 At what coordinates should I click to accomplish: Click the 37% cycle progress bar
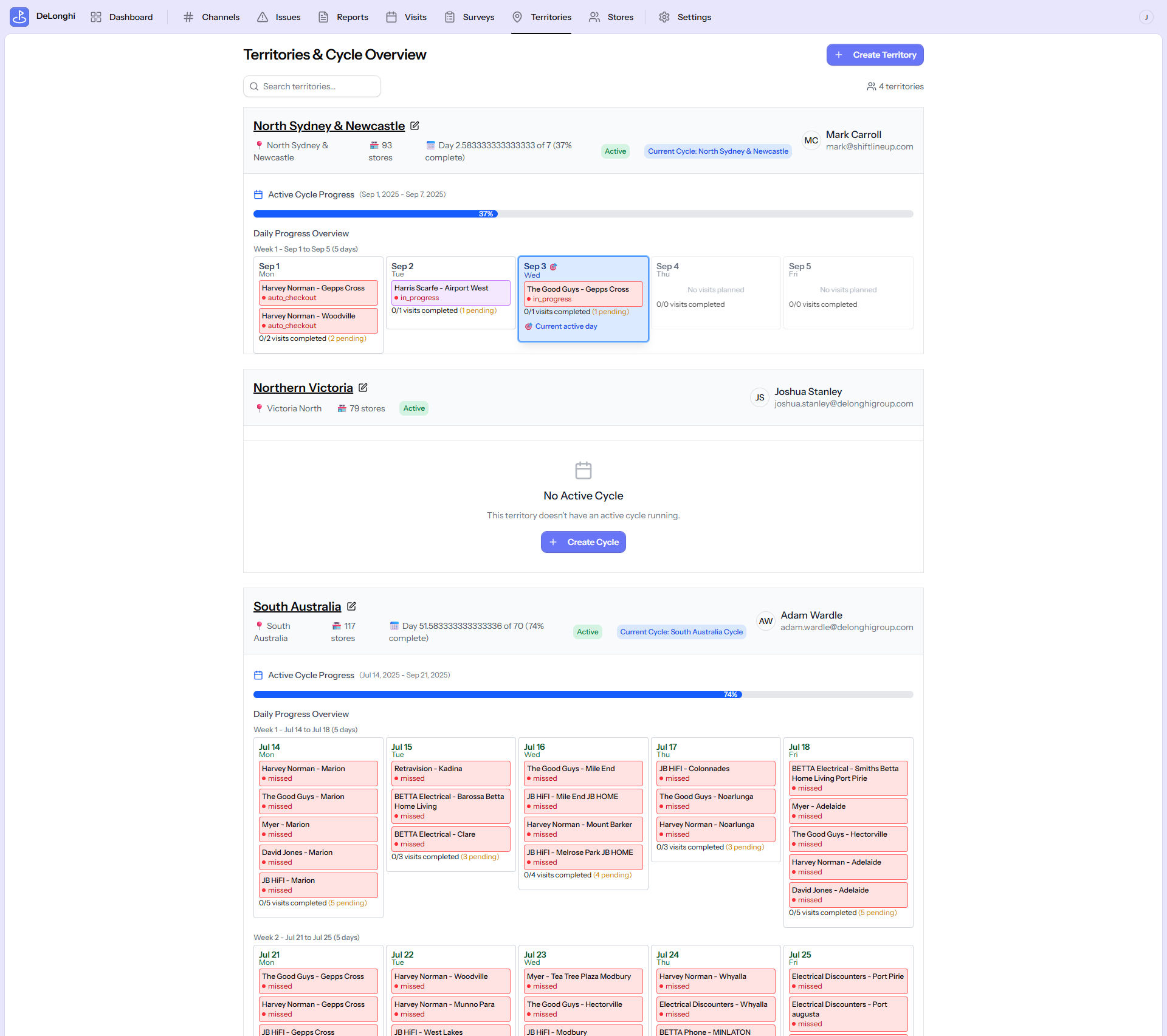click(x=583, y=214)
